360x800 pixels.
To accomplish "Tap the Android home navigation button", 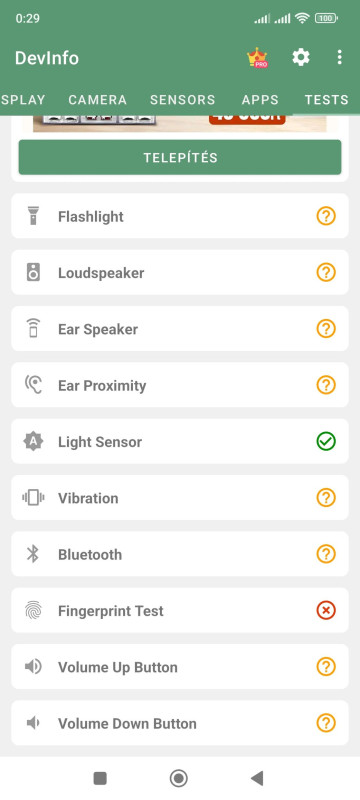I will point(178,778).
